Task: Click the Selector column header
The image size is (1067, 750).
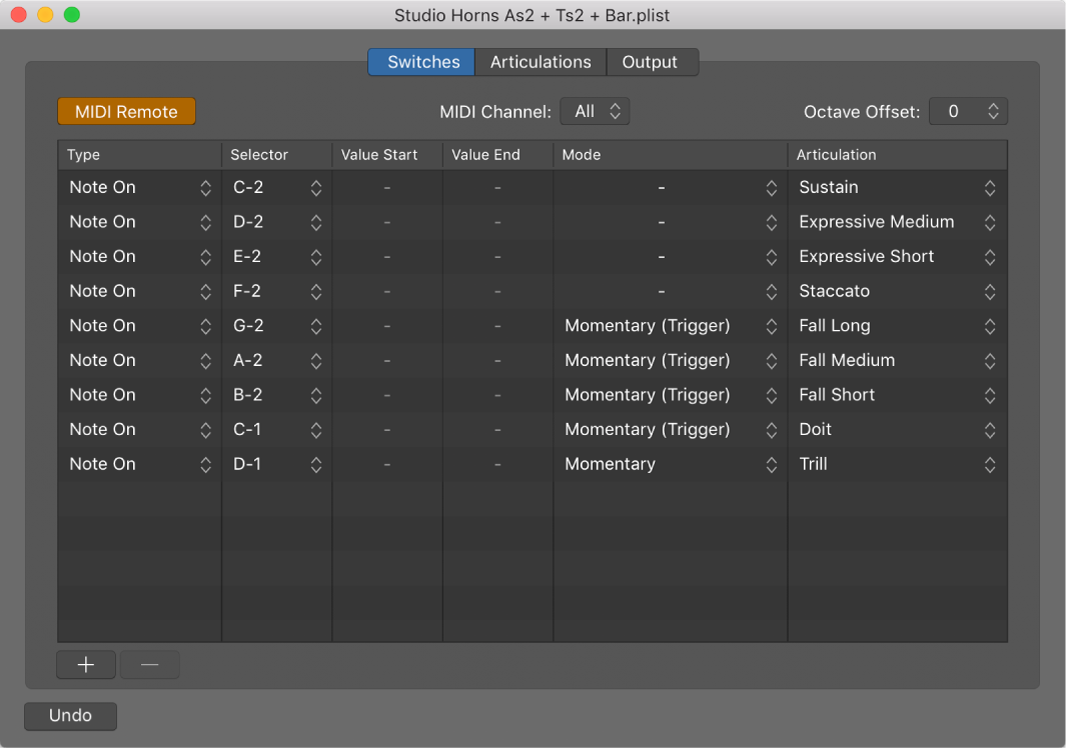Action: pyautogui.click(x=276, y=155)
